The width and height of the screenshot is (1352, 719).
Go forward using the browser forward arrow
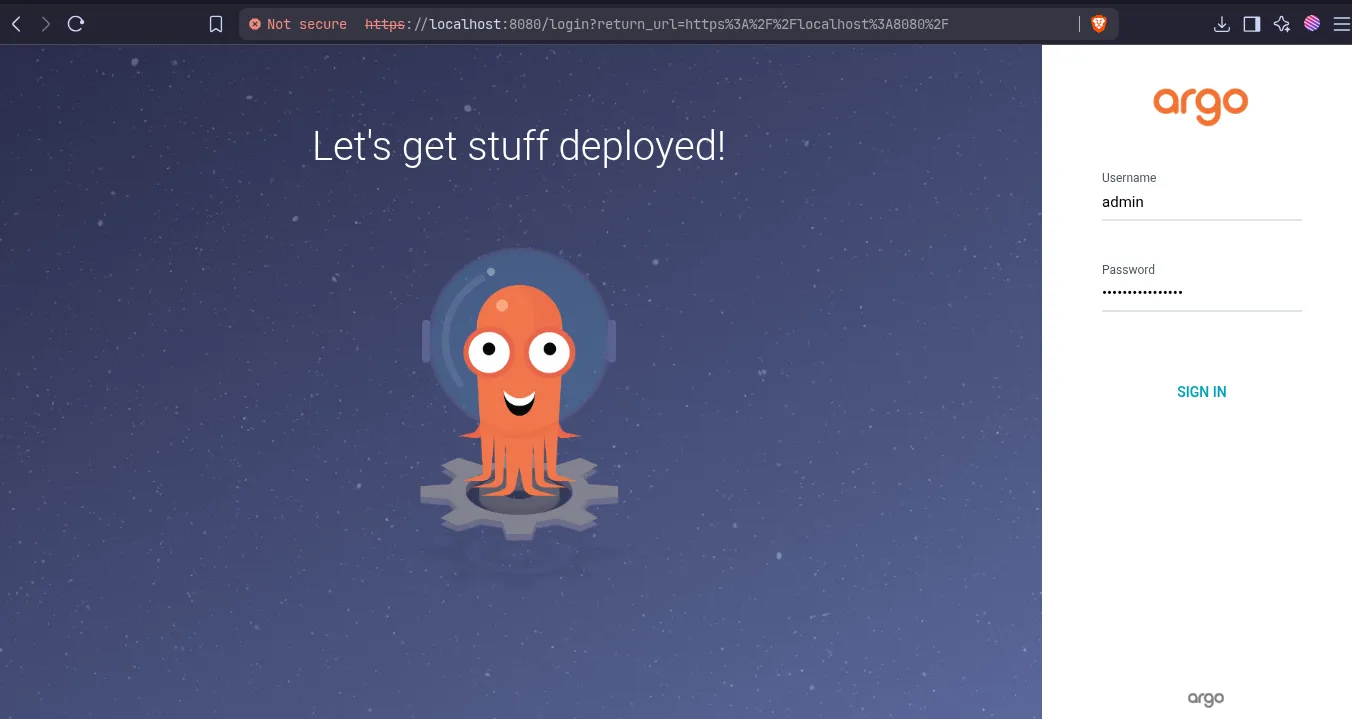point(45,24)
